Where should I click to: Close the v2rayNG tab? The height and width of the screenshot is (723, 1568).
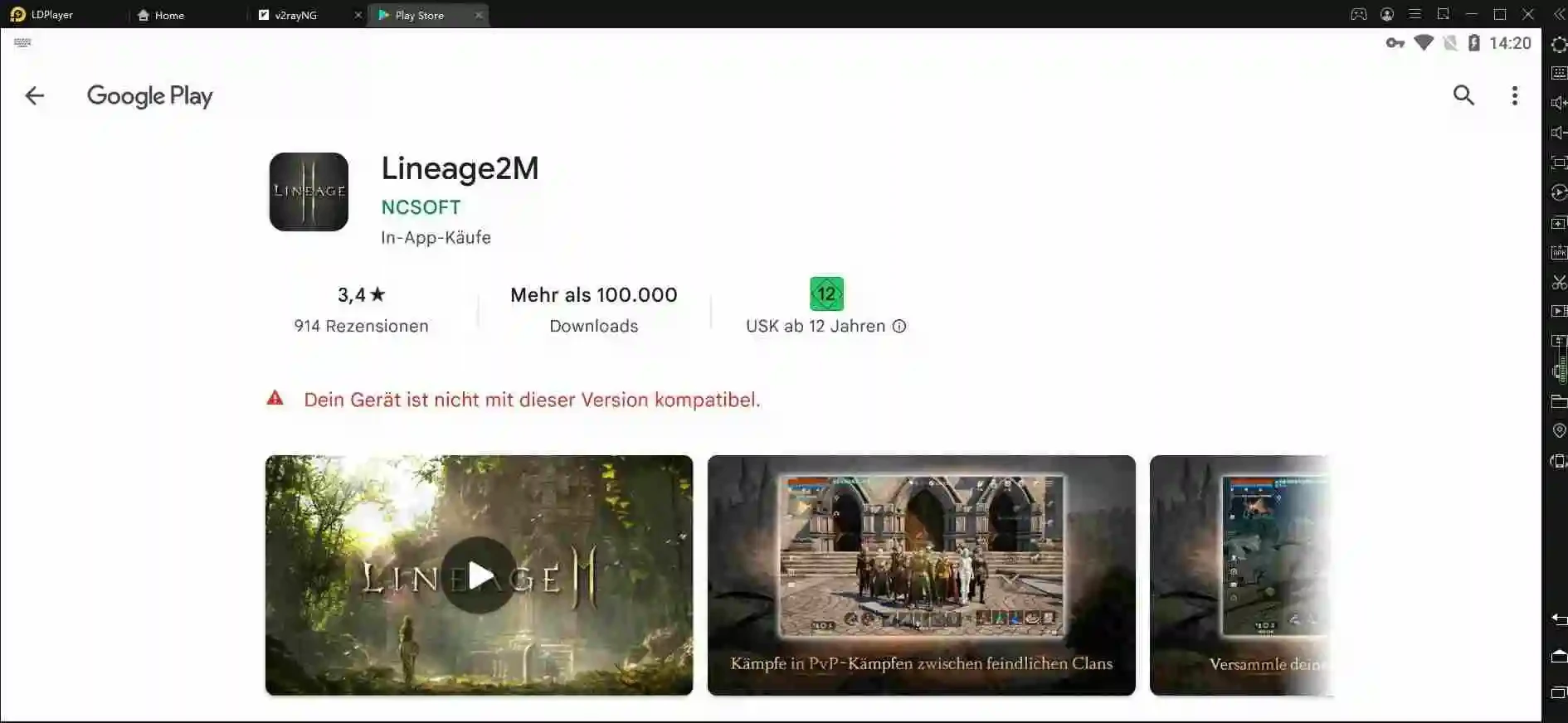(358, 15)
